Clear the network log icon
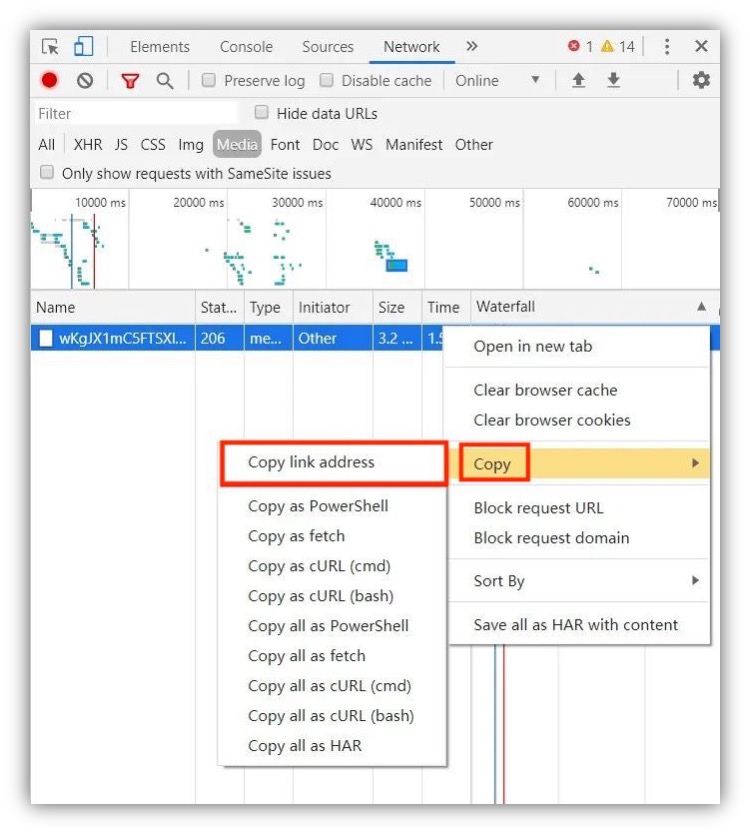The height and width of the screenshot is (834, 750). tap(85, 80)
